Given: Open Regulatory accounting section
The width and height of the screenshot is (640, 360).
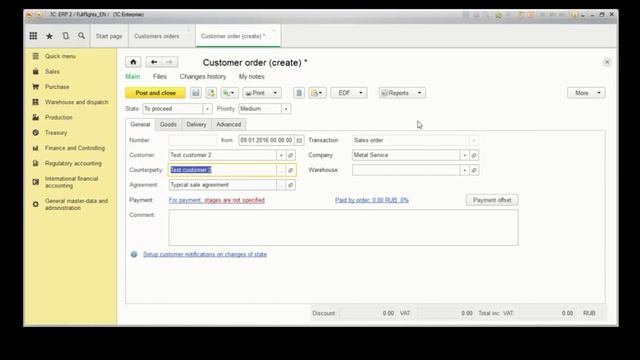Looking at the screenshot, I should coord(73,163).
